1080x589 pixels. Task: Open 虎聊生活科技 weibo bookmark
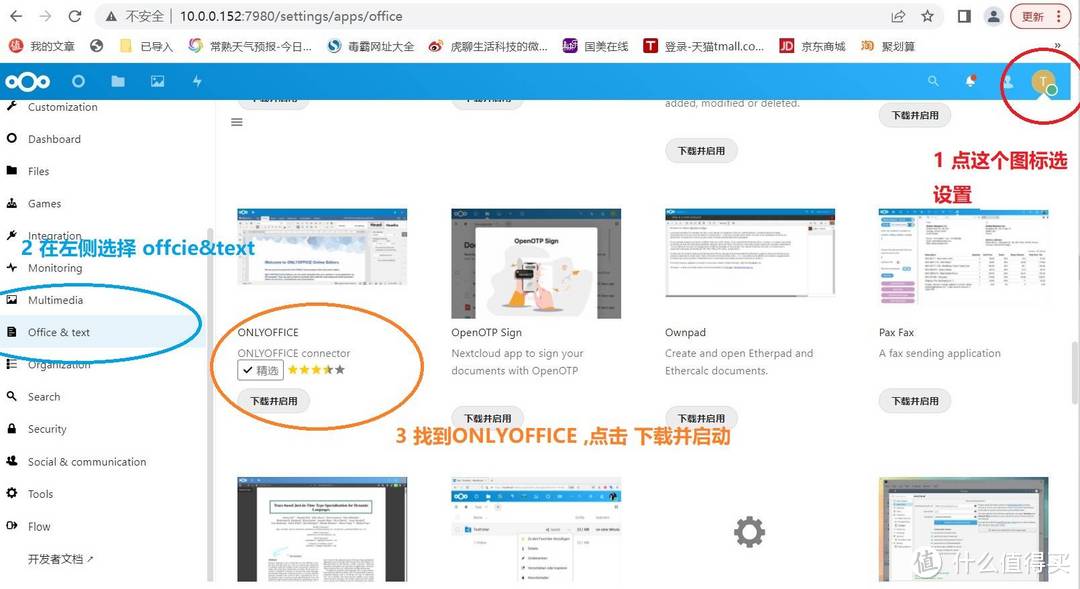click(x=488, y=46)
